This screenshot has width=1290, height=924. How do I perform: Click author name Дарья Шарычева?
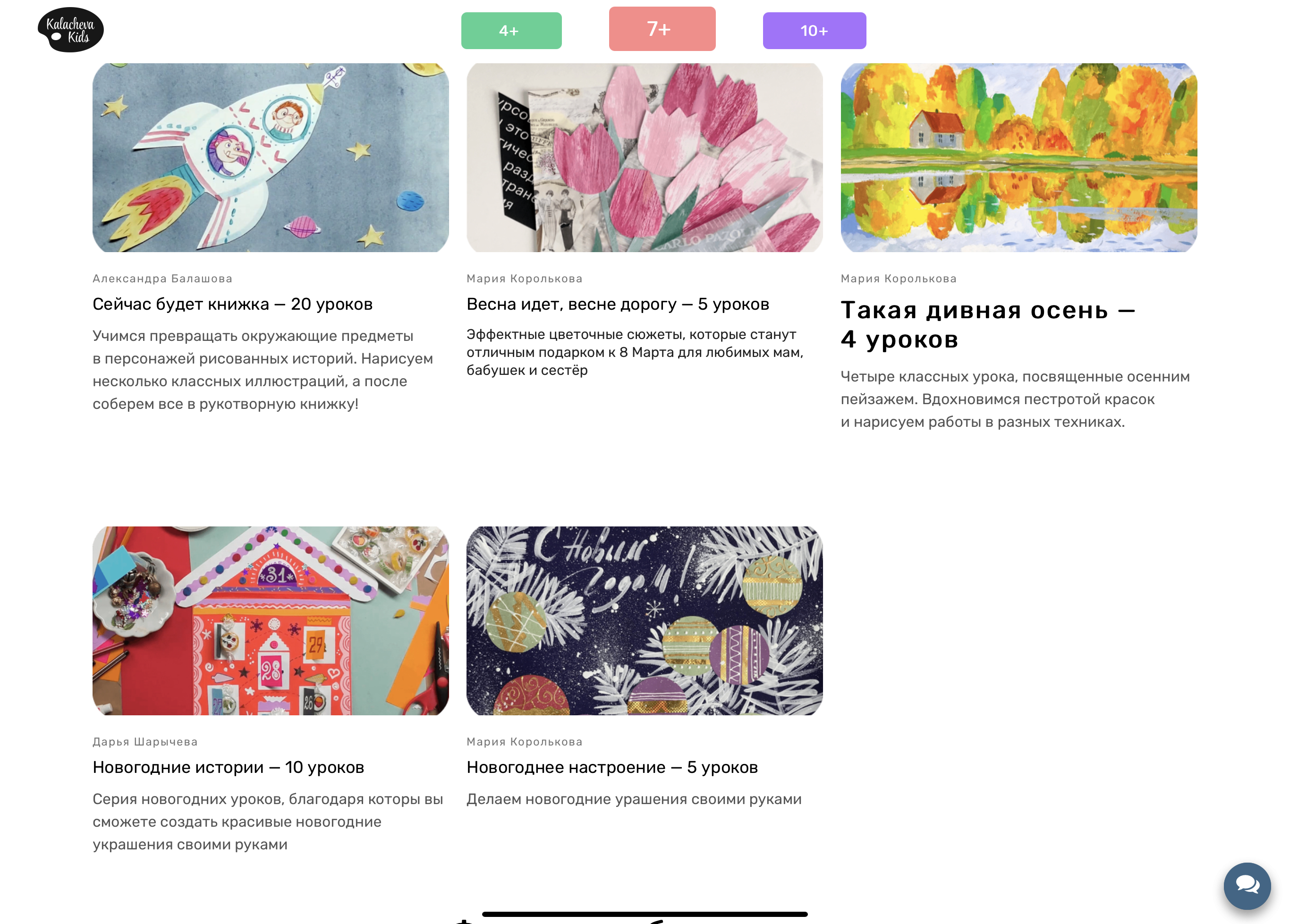[x=145, y=741]
